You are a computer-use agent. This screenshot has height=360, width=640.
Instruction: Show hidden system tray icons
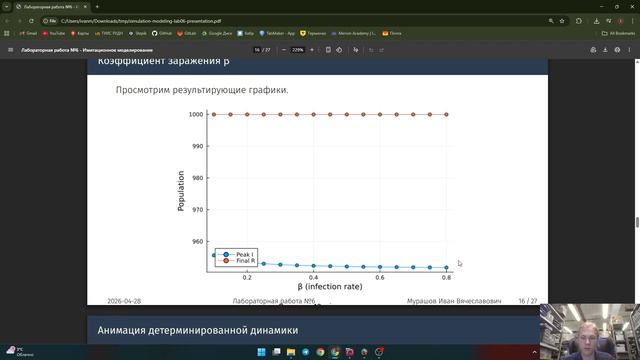pos(534,352)
